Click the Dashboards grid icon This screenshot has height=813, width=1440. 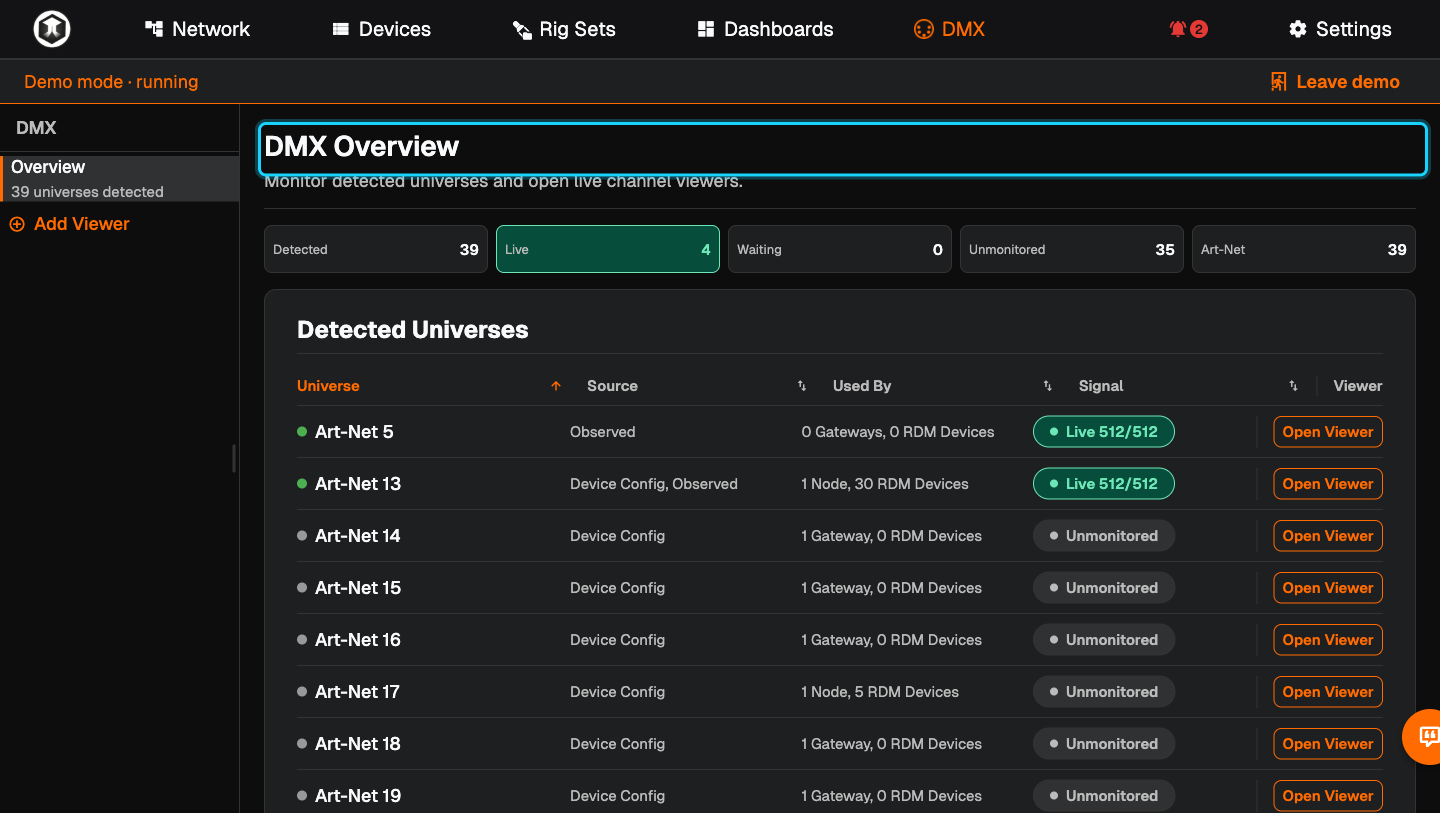[x=706, y=29]
